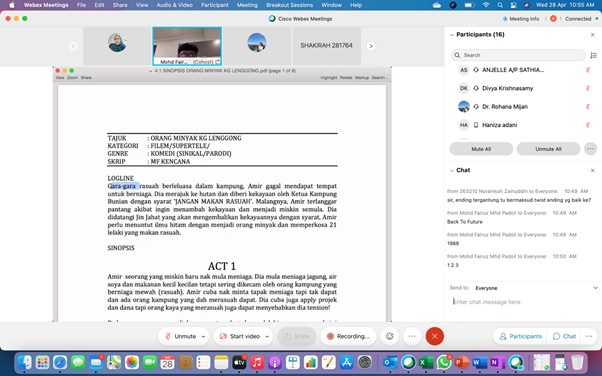The height and width of the screenshot is (376, 602).
Task: Collapse the Chat section
Action: tap(452, 171)
